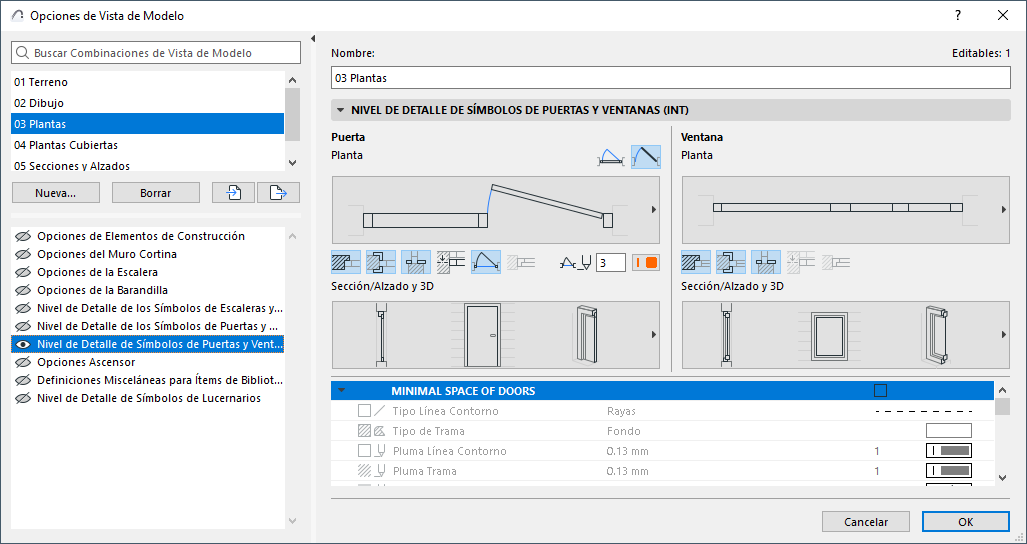Viewport: 1027px width, 544px height.
Task: Click the Nombre text field
Action: click(671, 78)
